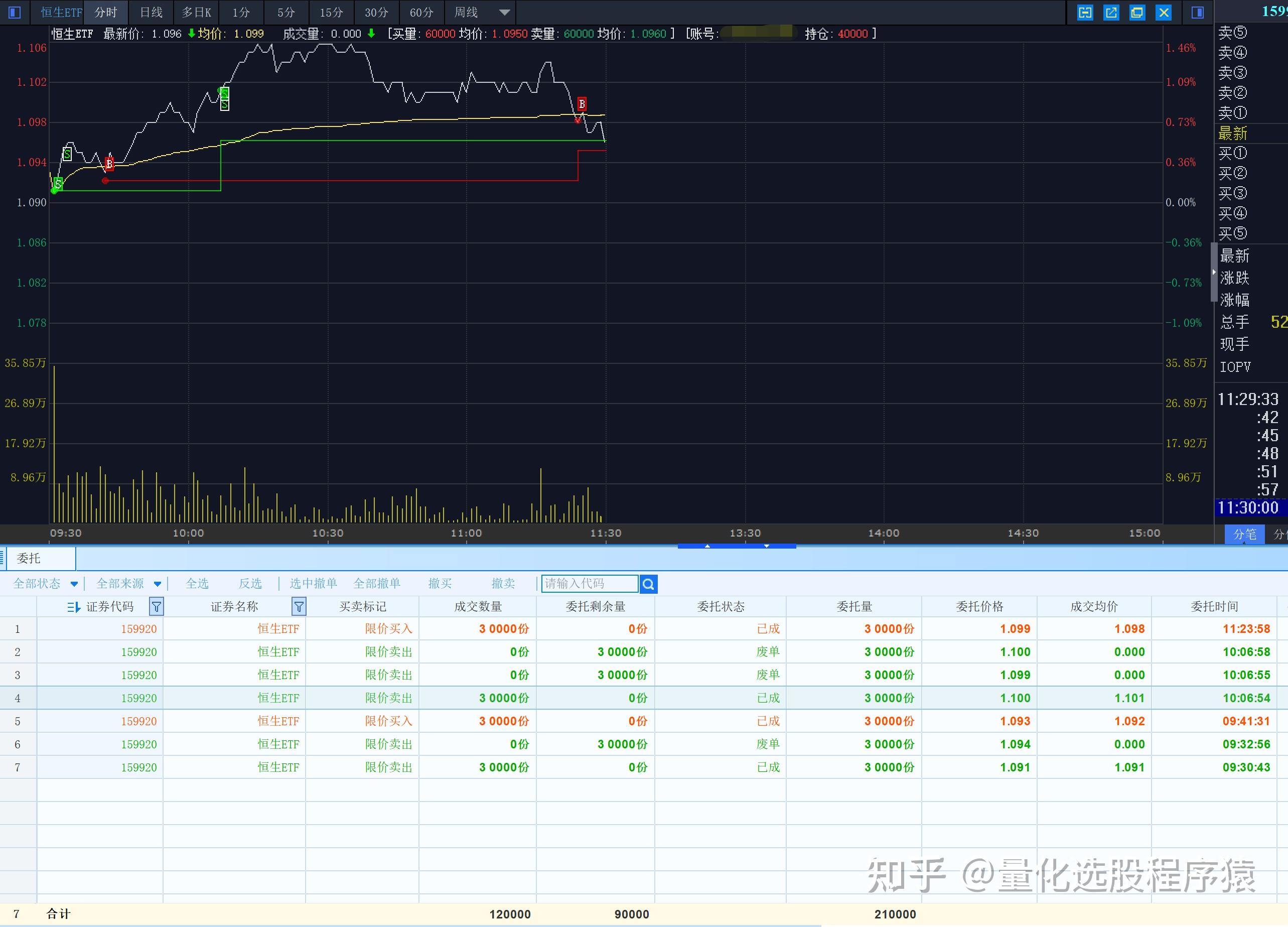Switch to the 15分 chart tab
The width and height of the screenshot is (1288, 927).
331,13
